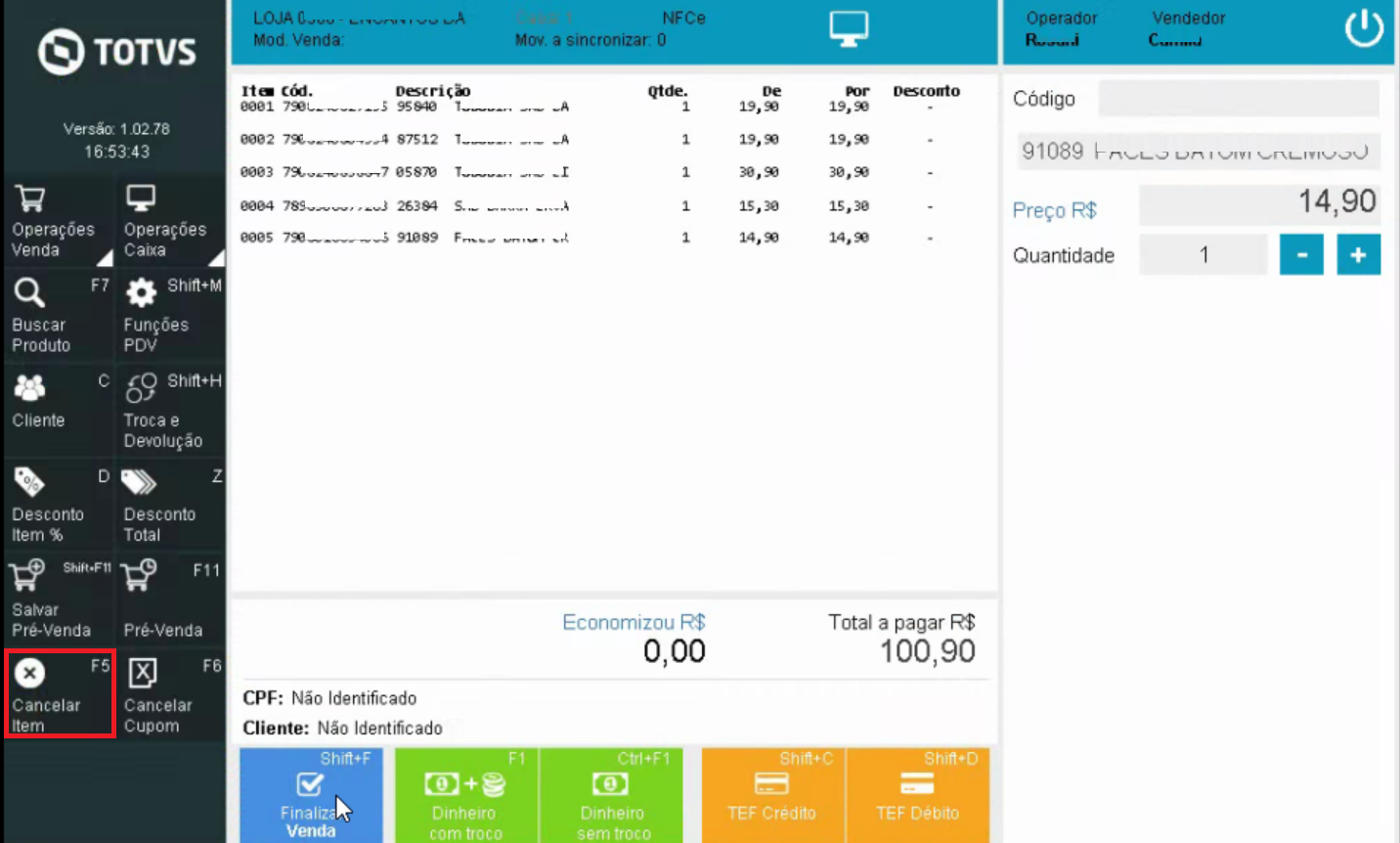Select item row 0004 in sale list
Screen dimensions: 1400x843
tap(601, 206)
